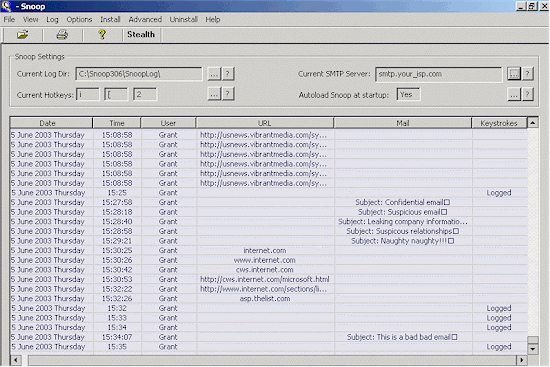Screen dimensions: 550x367
Task: Click Logged keystrokes entry at 15:34
Action: click(499, 328)
